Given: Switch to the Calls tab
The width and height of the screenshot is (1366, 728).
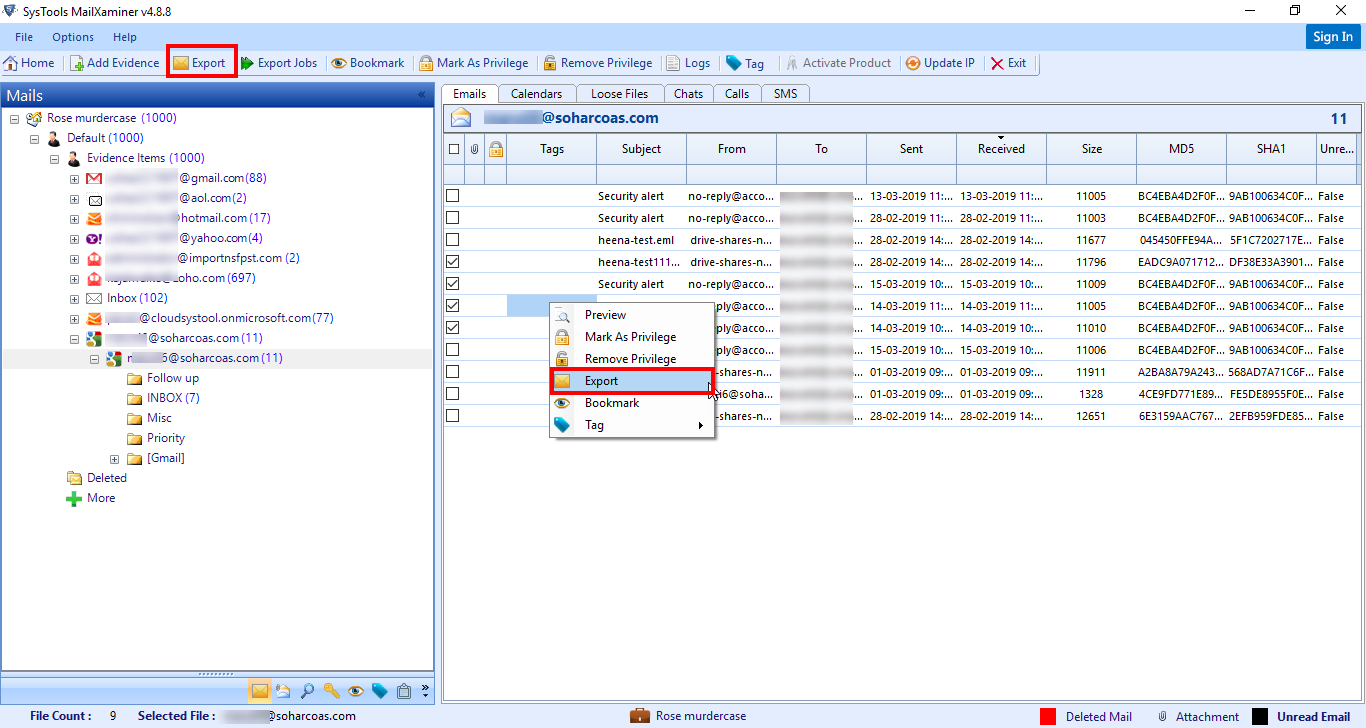Looking at the screenshot, I should point(737,94).
